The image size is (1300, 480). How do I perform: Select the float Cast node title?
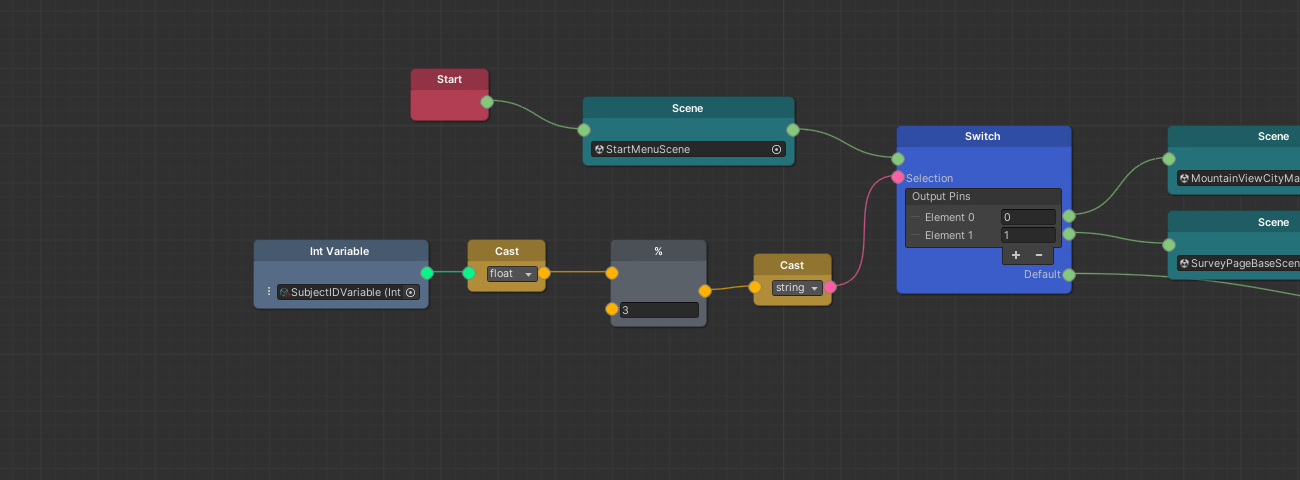(x=507, y=251)
